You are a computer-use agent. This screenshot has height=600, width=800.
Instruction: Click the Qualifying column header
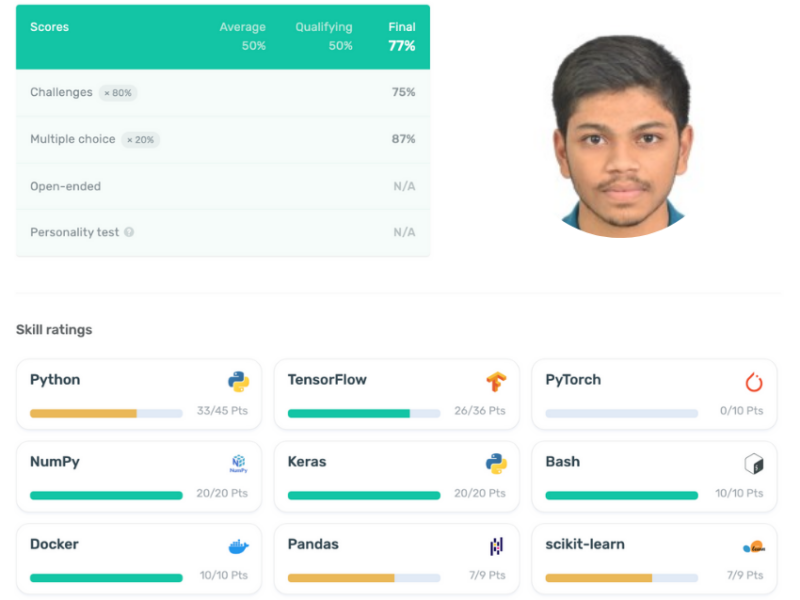pos(323,27)
